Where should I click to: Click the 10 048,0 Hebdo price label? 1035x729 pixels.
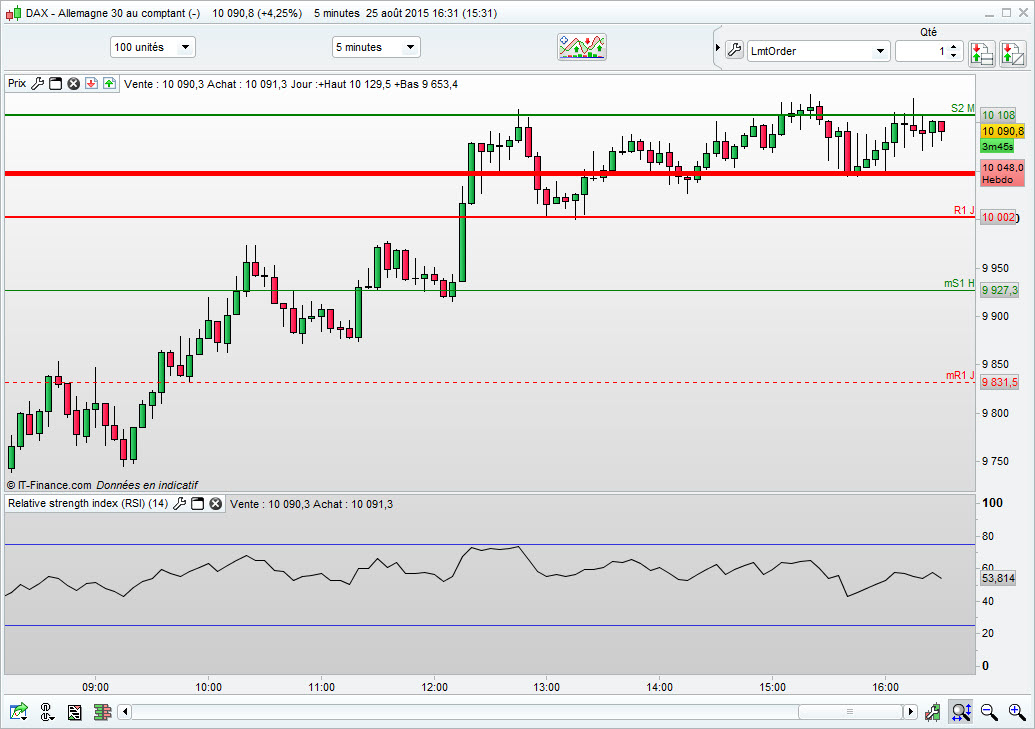coord(1003,173)
